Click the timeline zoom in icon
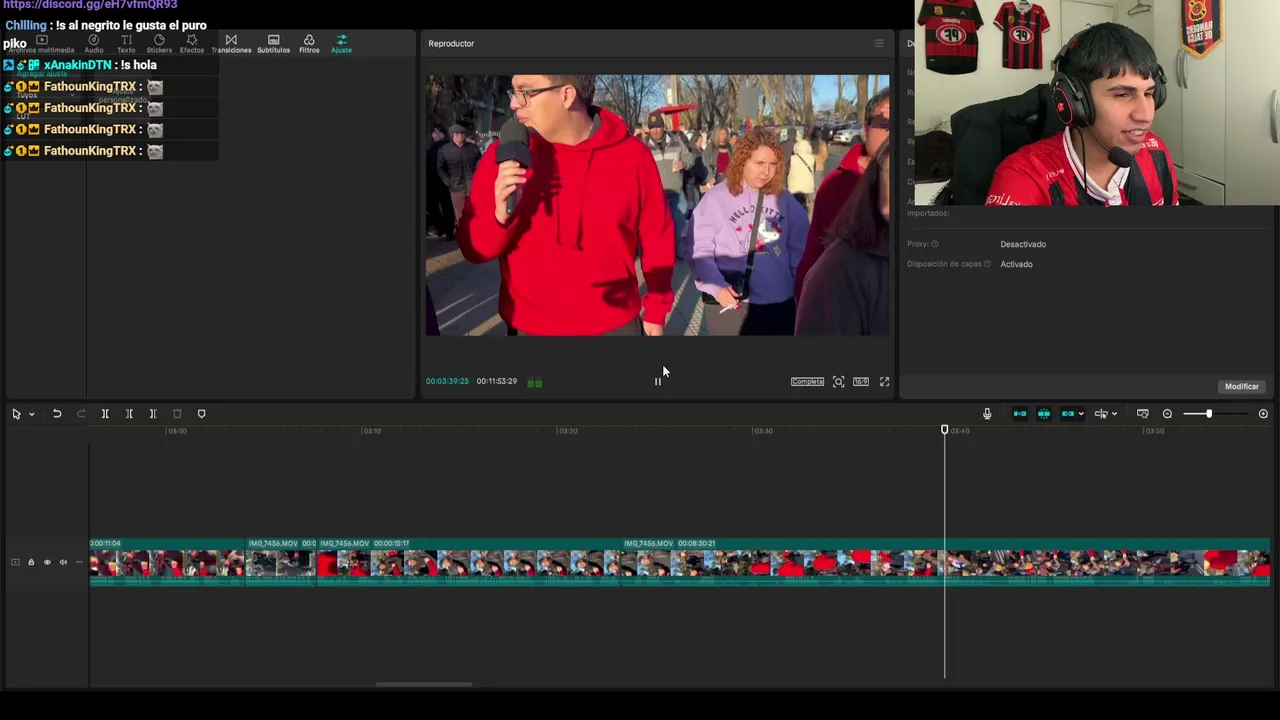 coord(1263,414)
